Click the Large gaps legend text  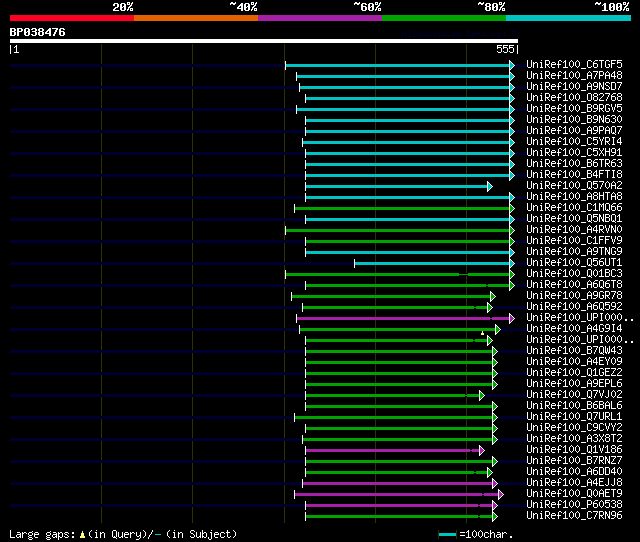123,534
